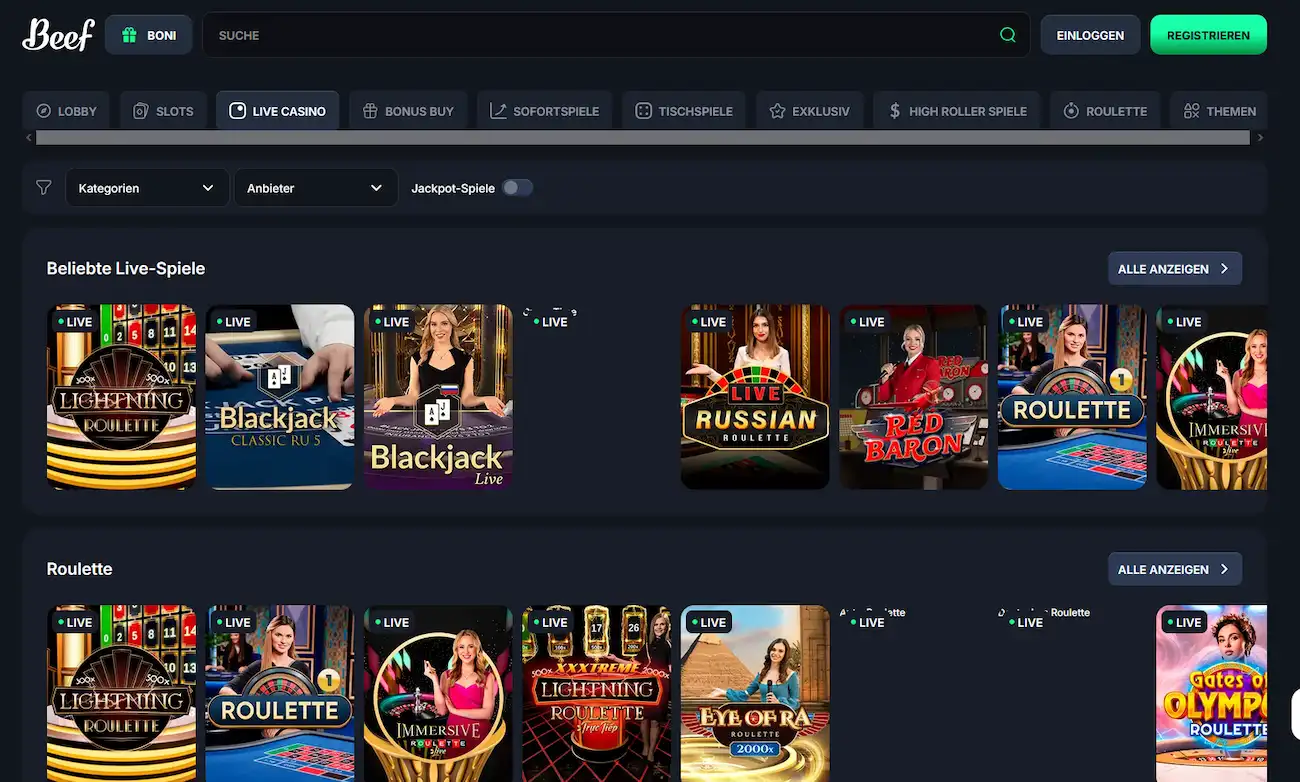Open the Eye of Ra Roulette game
Viewport: 1300px width, 782px height.
pos(755,693)
